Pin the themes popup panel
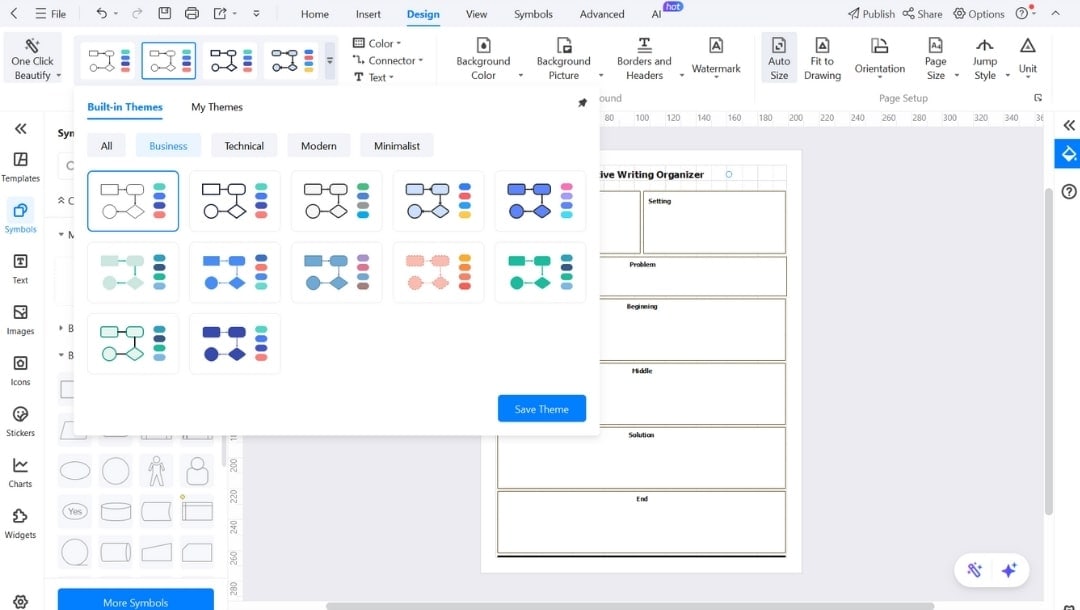The height and width of the screenshot is (610, 1080). (x=582, y=103)
